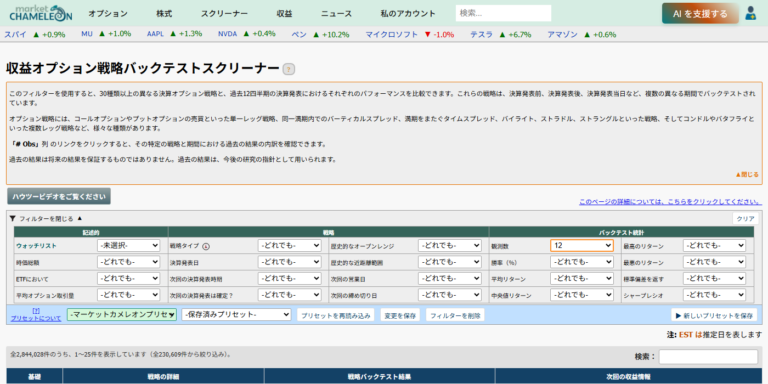Open the user account profile icon
Viewport: 768px width, 384px height.
[x=750, y=13]
